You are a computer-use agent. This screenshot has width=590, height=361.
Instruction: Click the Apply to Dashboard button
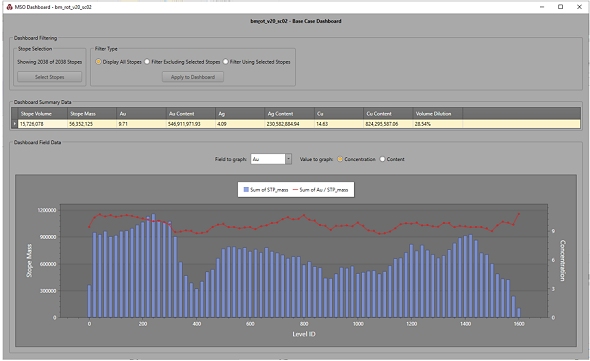click(x=193, y=77)
